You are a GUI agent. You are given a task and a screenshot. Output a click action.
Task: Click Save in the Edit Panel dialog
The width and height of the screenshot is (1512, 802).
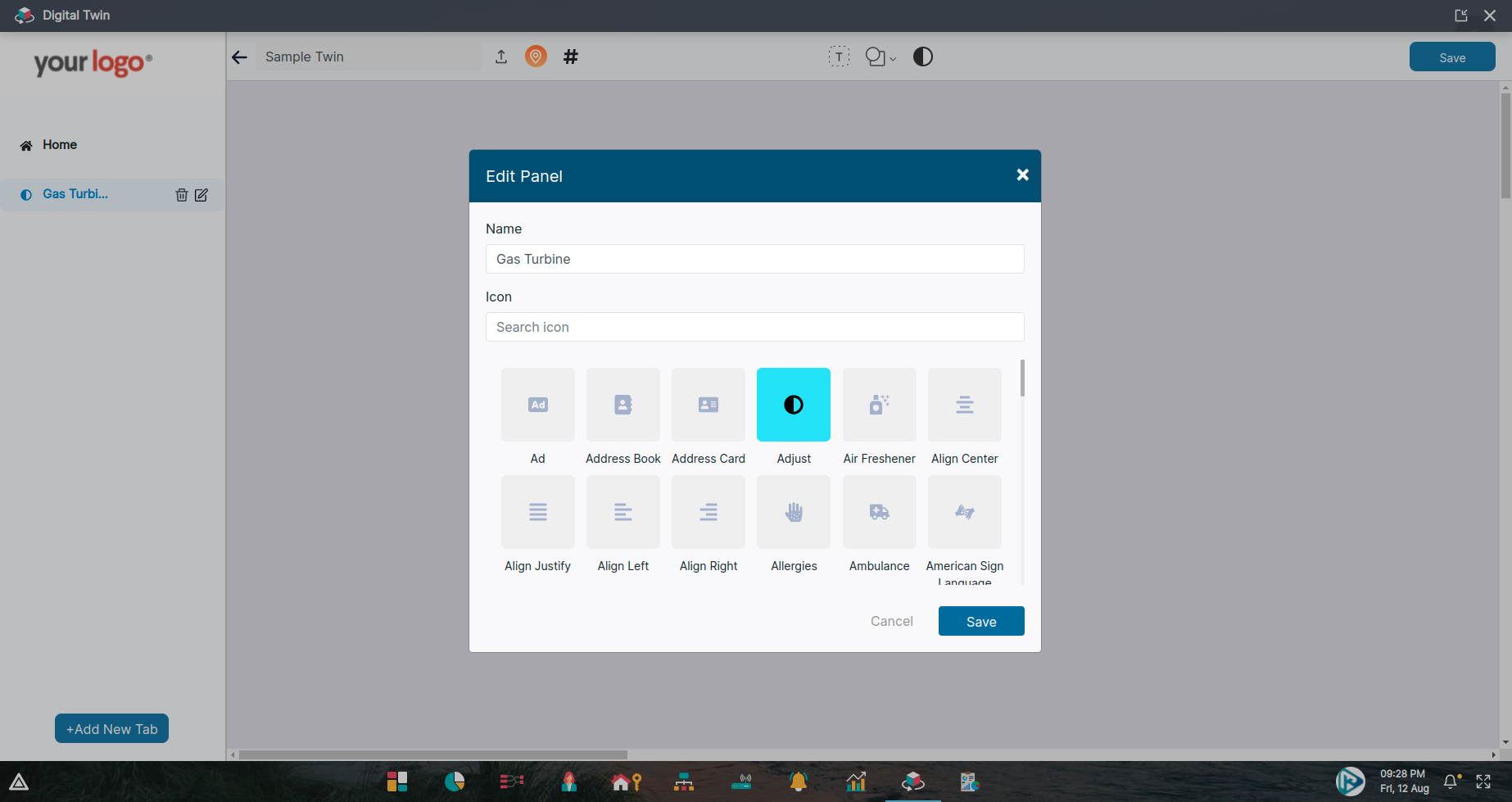980,621
